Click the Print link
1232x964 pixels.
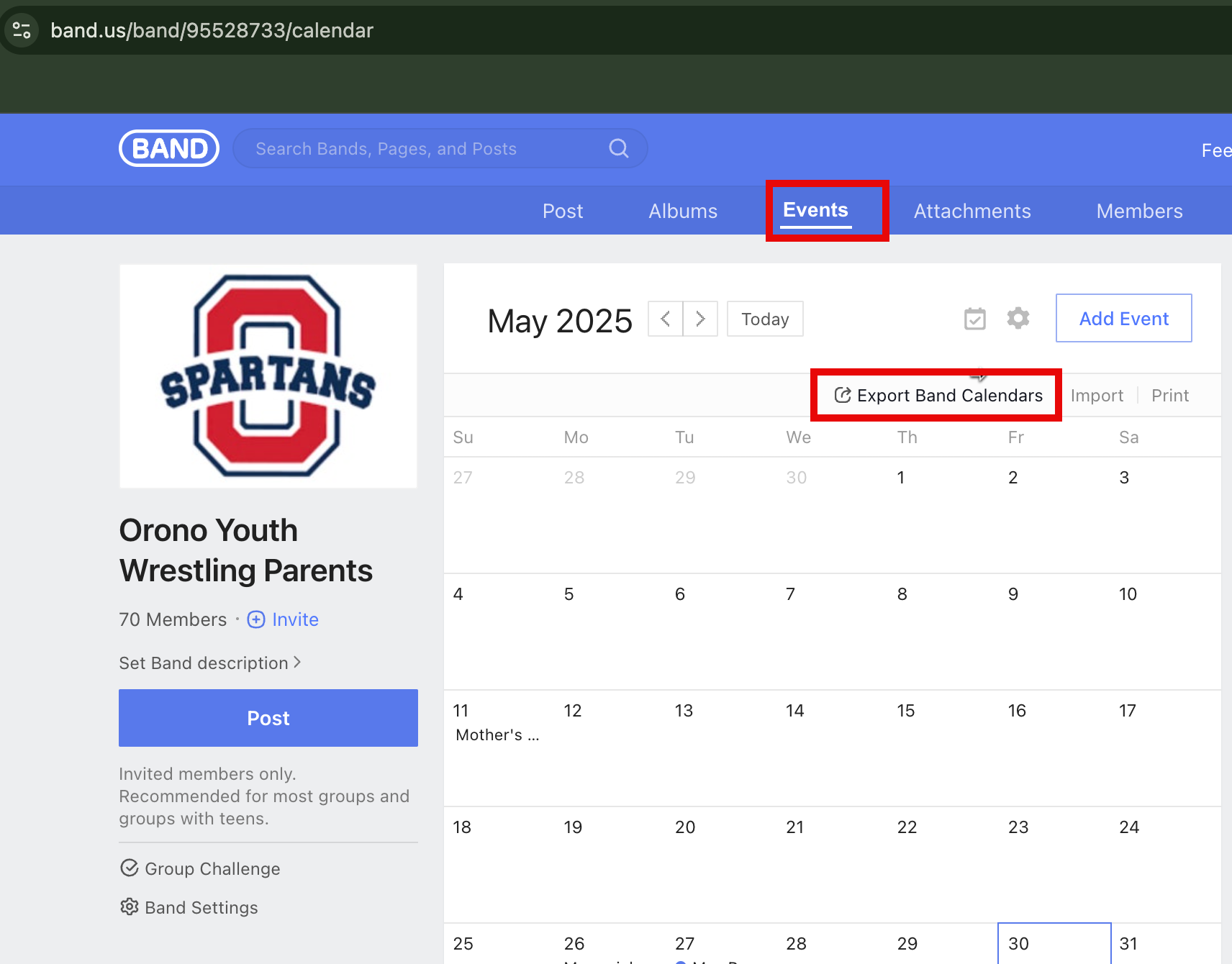[1170, 395]
